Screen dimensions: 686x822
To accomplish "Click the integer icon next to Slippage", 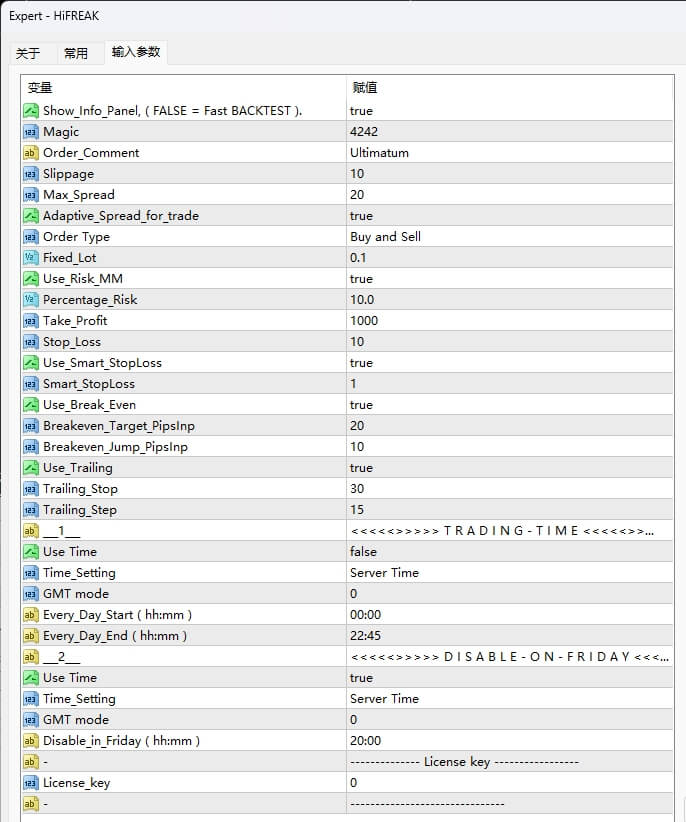I will [31, 174].
